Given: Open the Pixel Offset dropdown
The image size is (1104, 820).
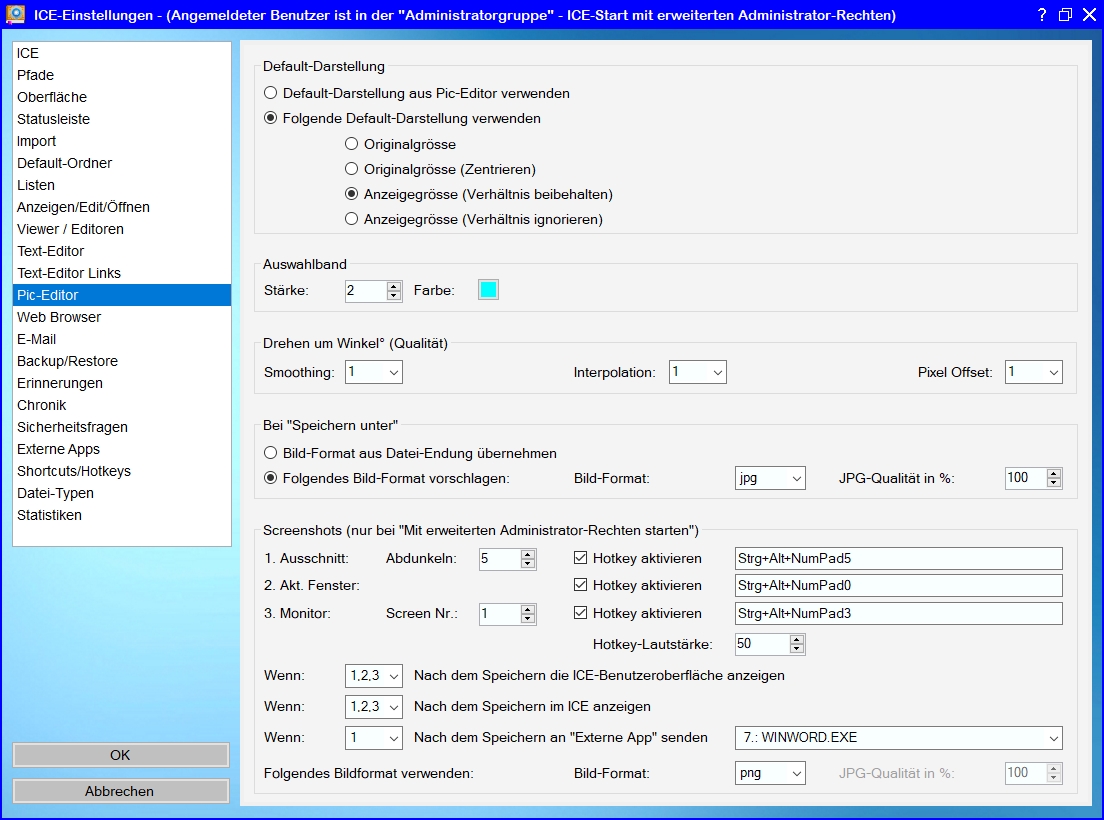Looking at the screenshot, I should coord(1033,372).
